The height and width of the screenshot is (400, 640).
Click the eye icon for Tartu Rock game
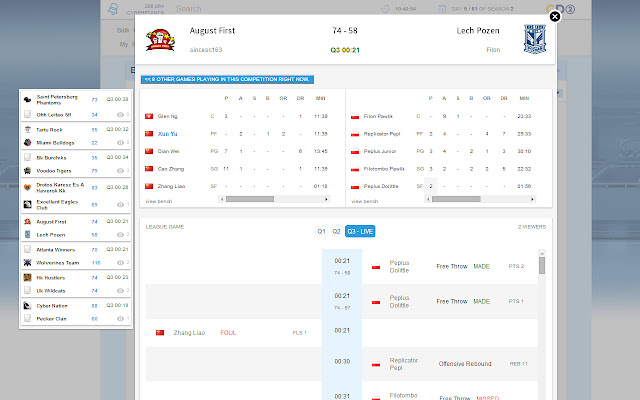pyautogui.click(x=120, y=143)
